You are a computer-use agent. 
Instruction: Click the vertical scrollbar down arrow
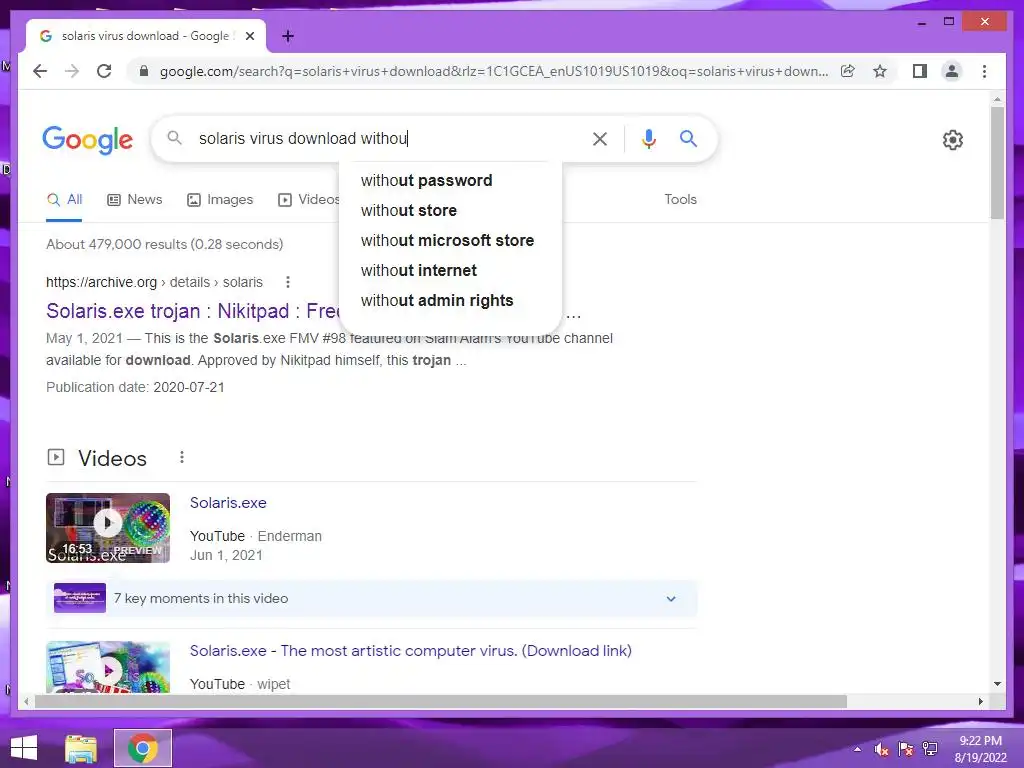(997, 684)
